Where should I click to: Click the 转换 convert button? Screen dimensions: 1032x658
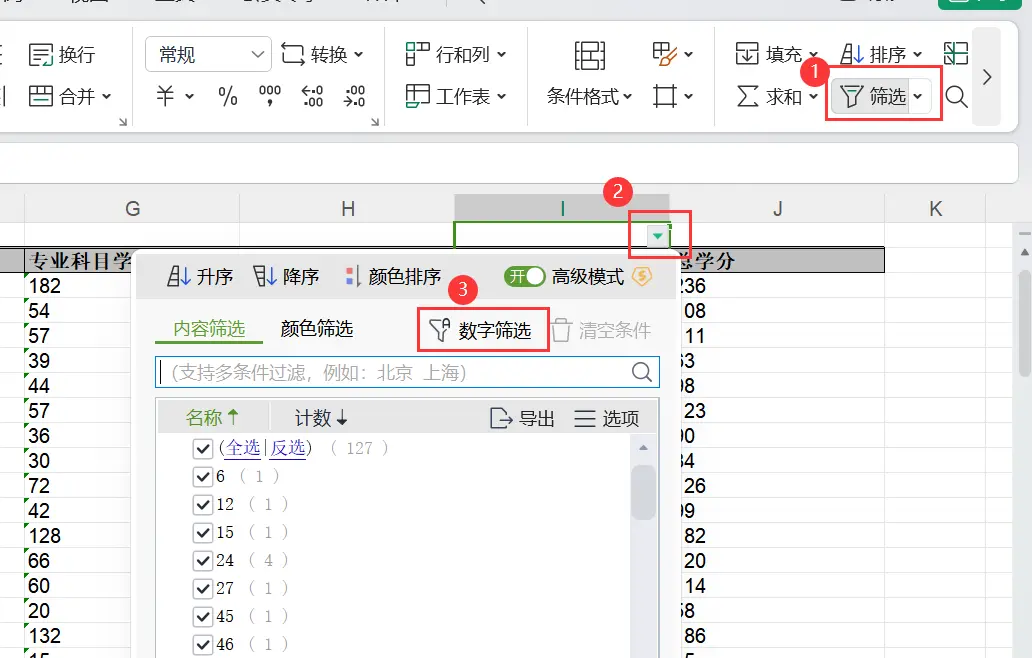(x=322, y=55)
